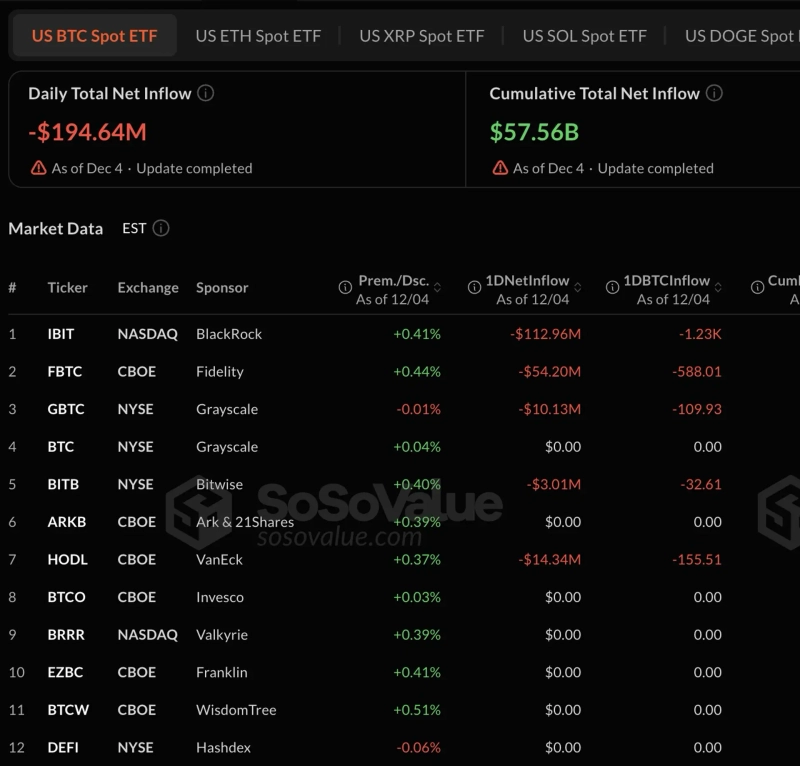
Task: Click info icon next to Prem./Dsc. header
Action: point(346,288)
